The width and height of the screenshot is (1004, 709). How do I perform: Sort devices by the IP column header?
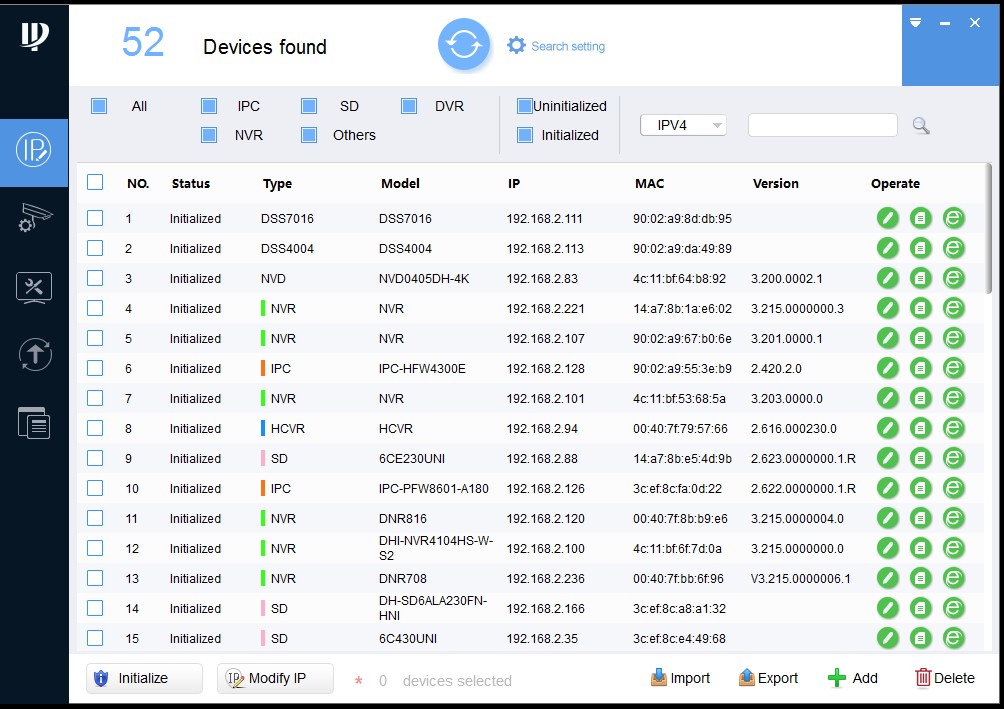tap(514, 184)
